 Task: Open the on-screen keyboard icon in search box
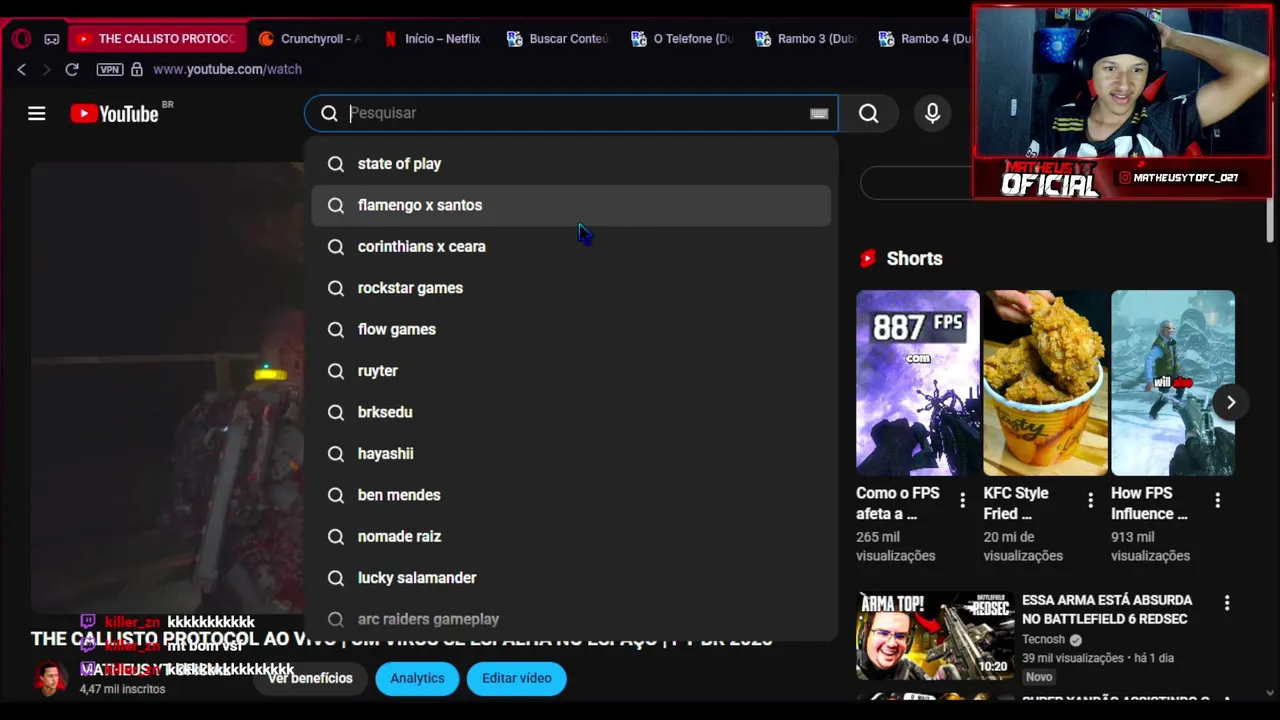(819, 113)
